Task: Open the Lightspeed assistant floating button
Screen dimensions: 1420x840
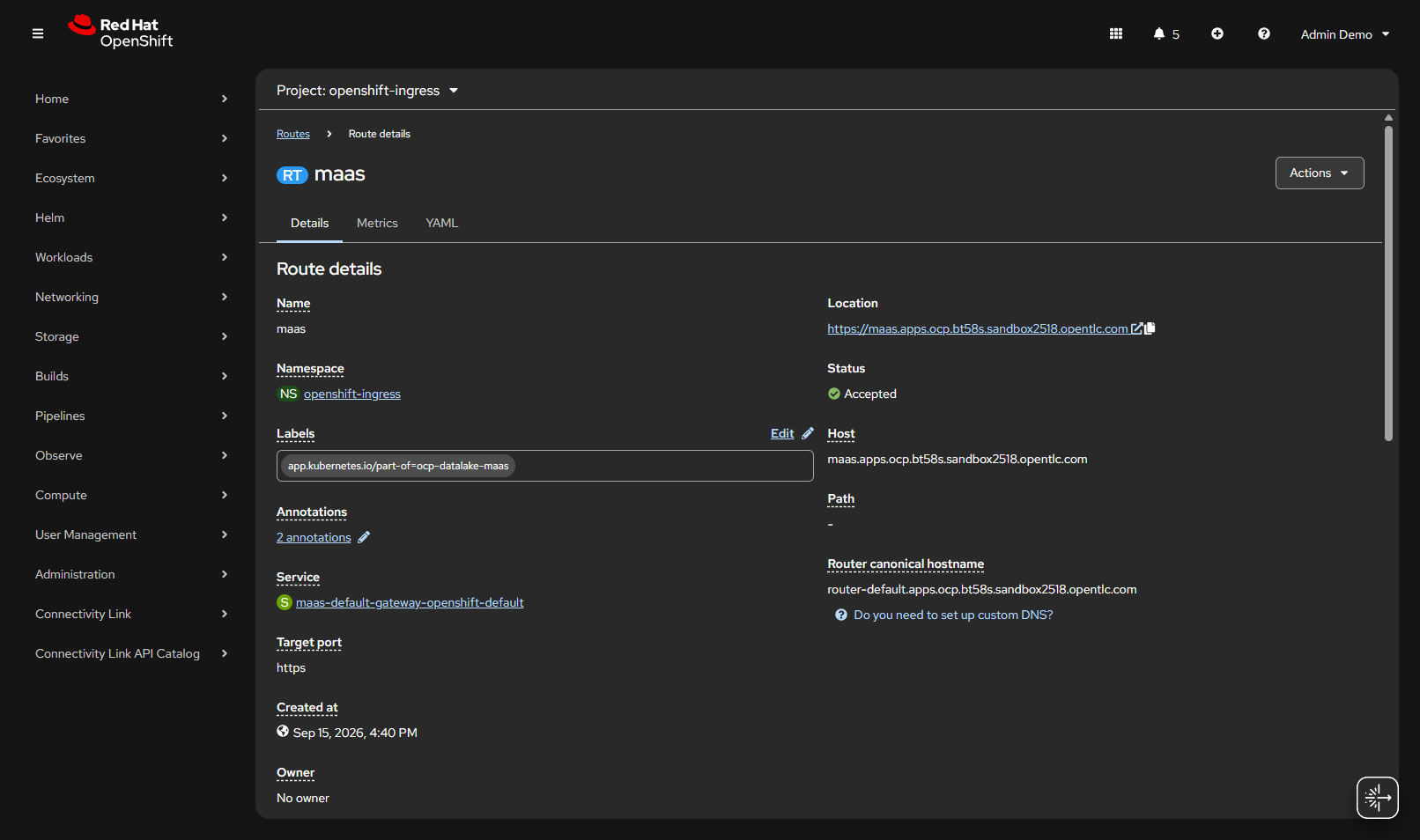Action: (x=1377, y=798)
